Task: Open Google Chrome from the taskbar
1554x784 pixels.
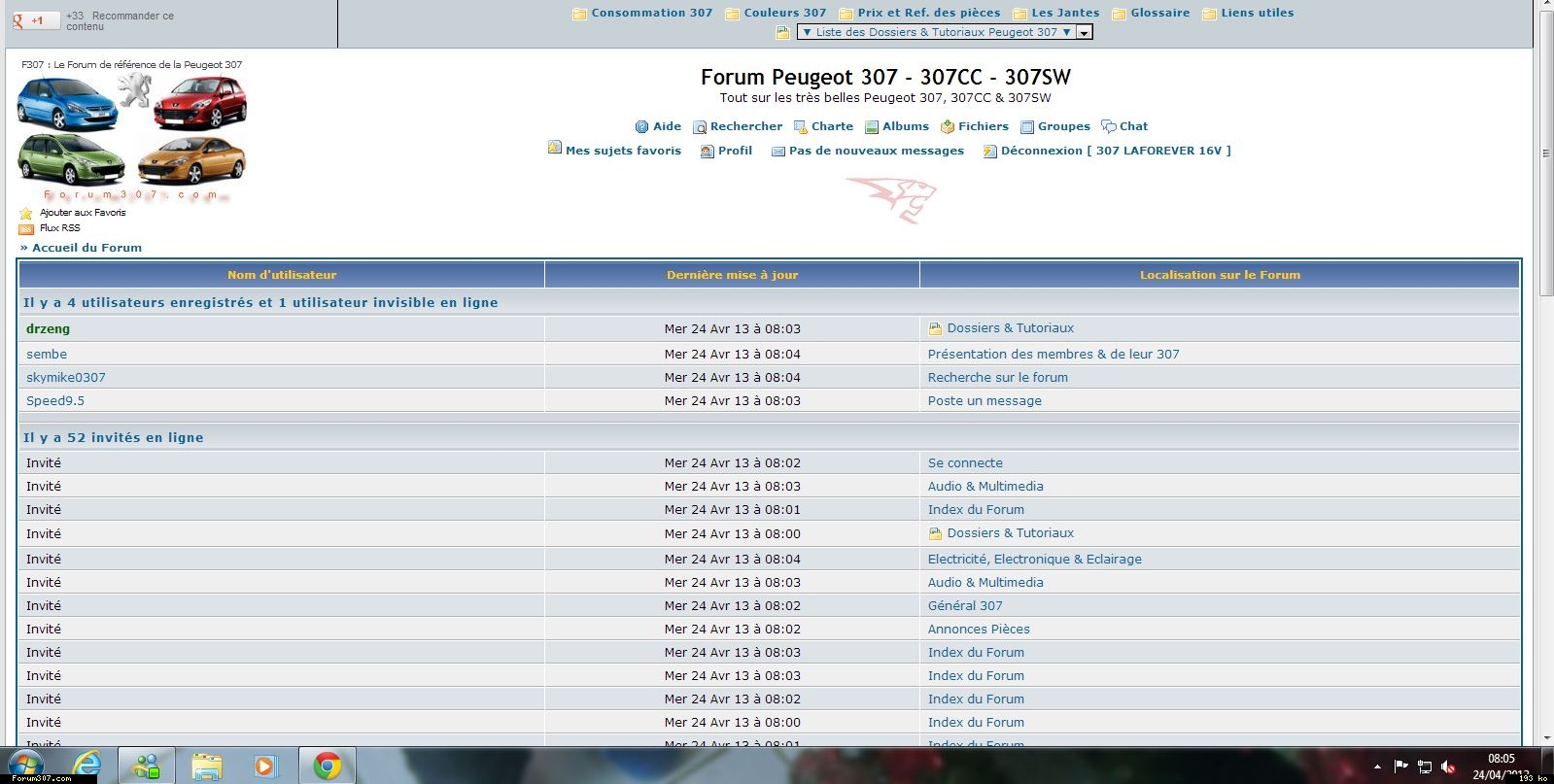Action: pos(327,767)
